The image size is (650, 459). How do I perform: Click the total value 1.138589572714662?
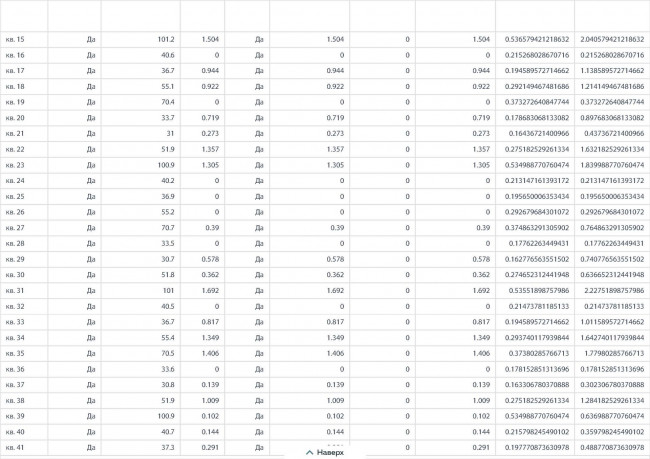612,71
